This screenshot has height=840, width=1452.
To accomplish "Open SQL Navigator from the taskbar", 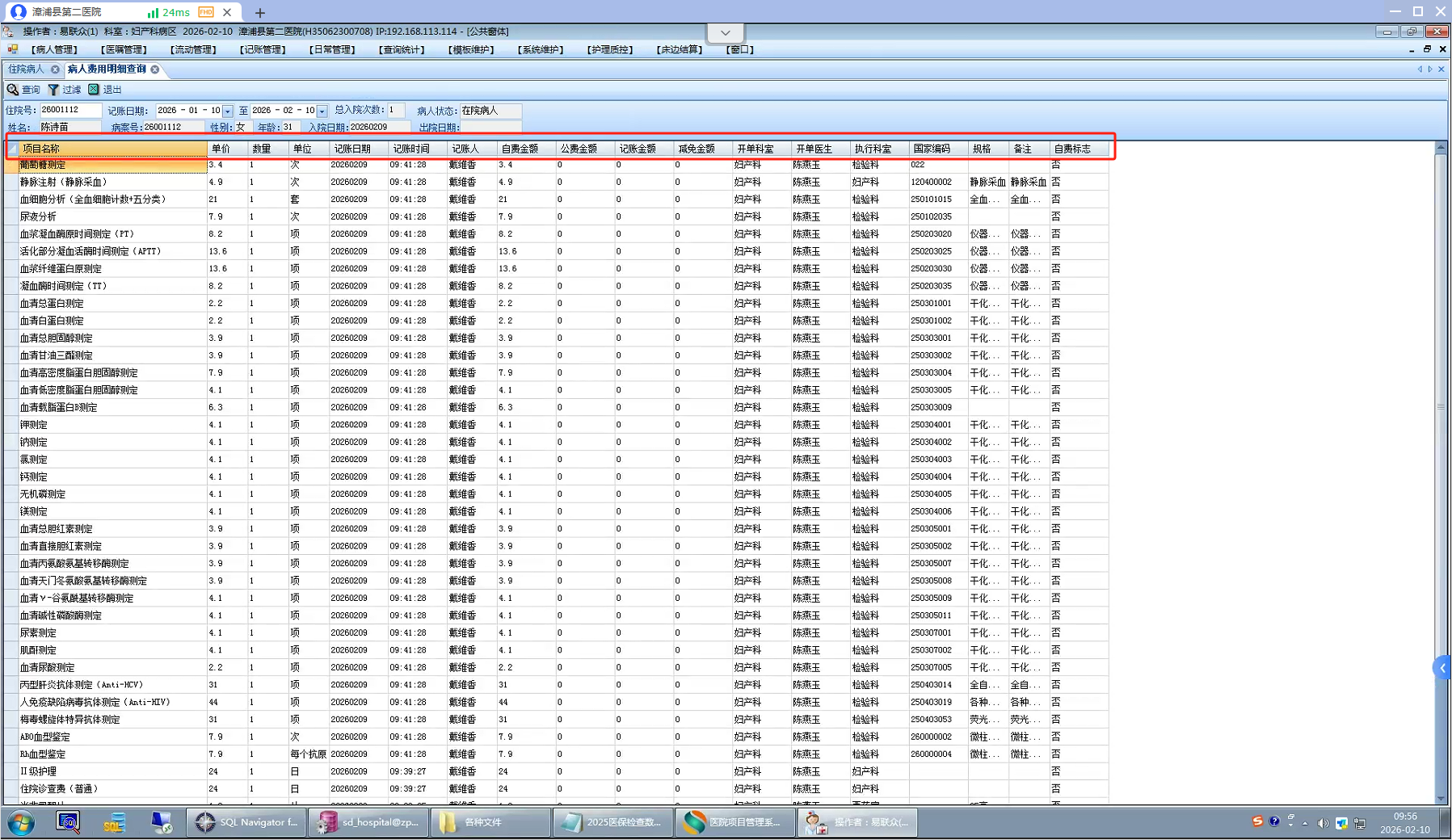I will tap(247, 822).
